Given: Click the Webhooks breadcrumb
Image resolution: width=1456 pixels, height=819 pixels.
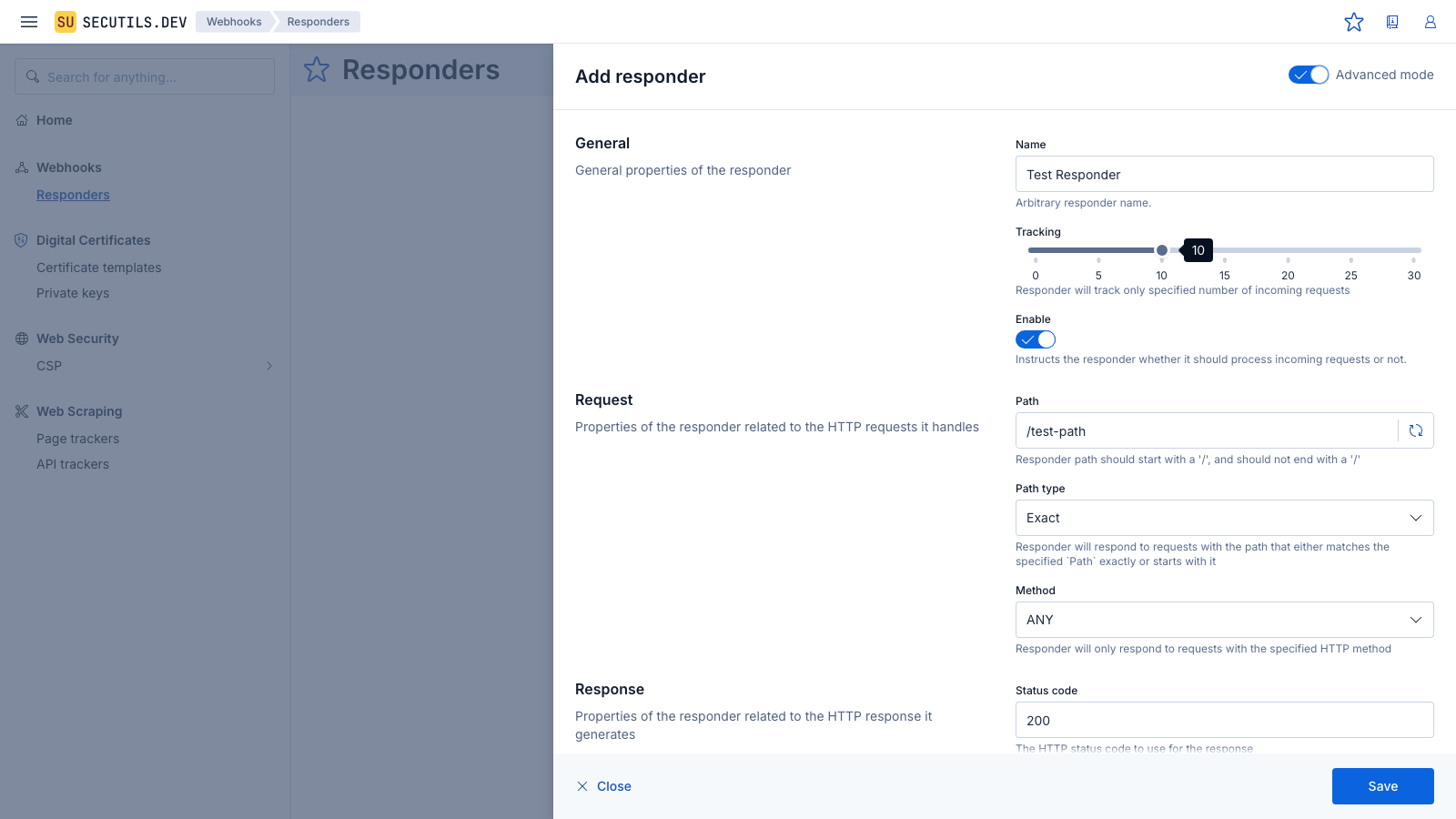Looking at the screenshot, I should [234, 22].
